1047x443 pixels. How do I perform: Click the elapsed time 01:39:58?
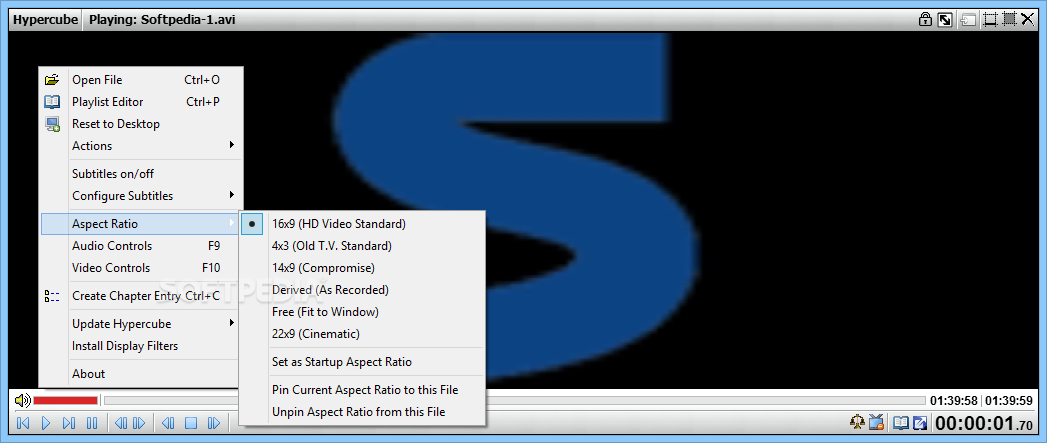954,401
